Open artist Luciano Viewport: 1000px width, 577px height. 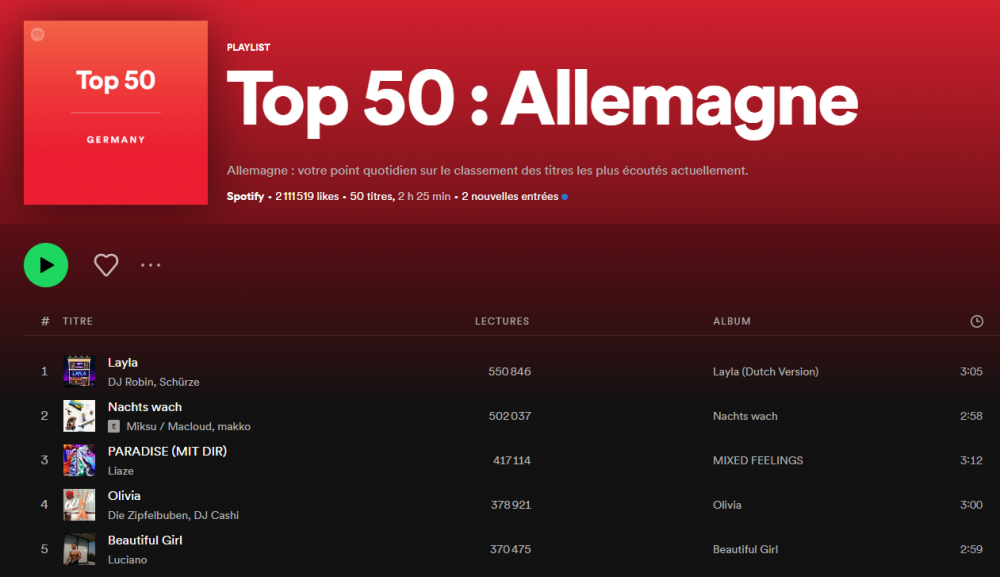pyautogui.click(x=127, y=560)
